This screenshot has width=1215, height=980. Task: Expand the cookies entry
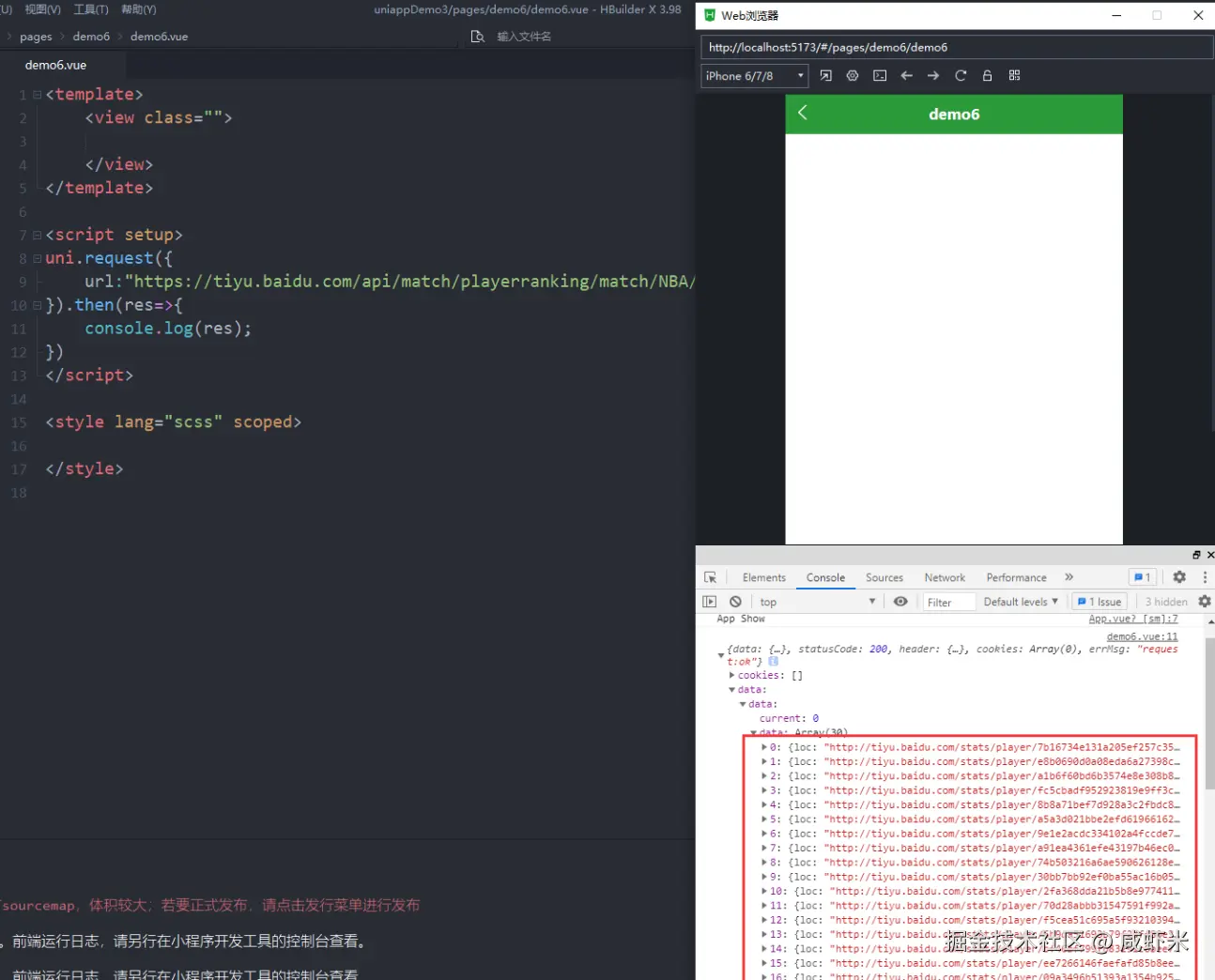[732, 675]
